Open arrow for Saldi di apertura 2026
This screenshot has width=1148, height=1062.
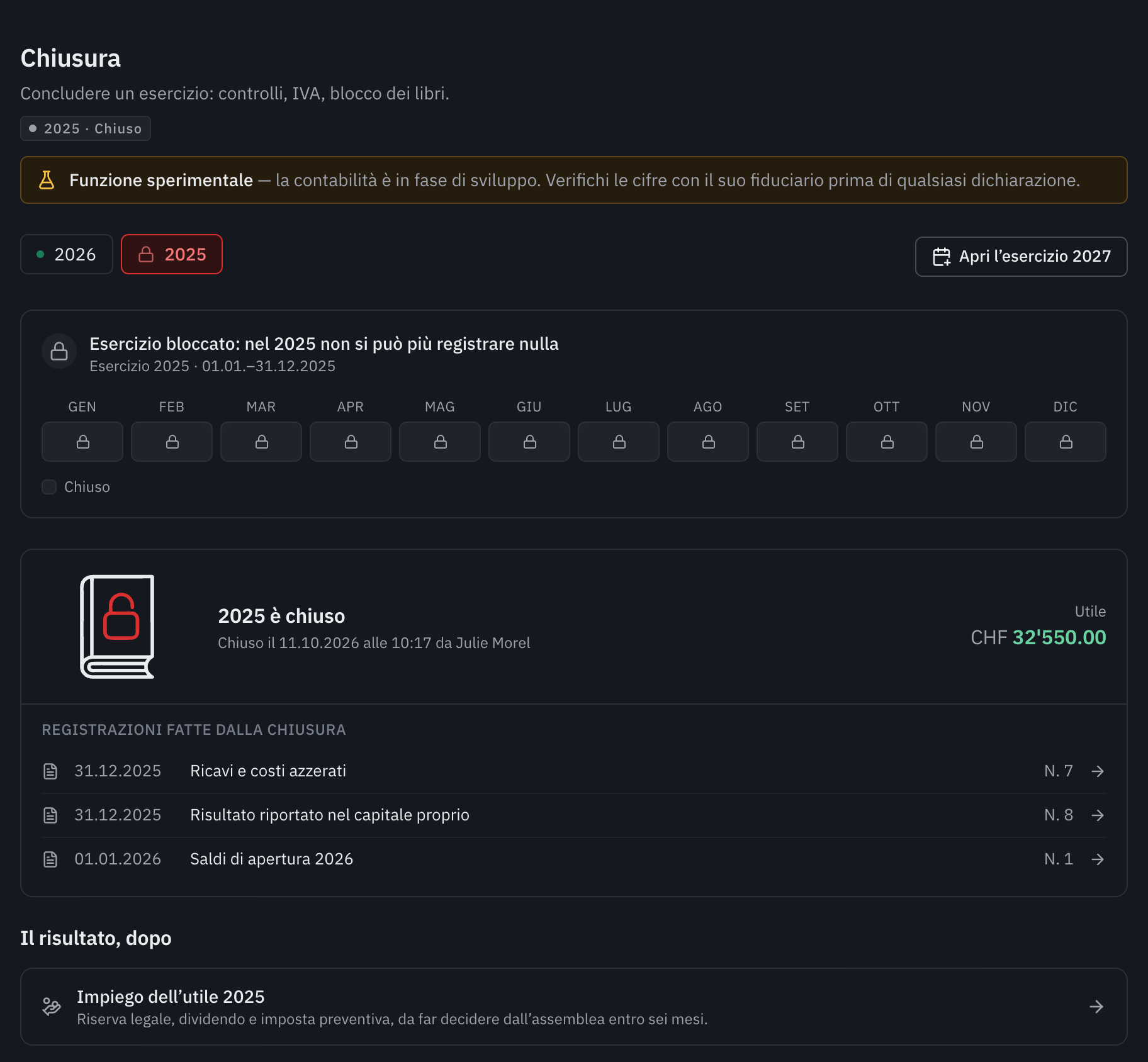click(1098, 859)
